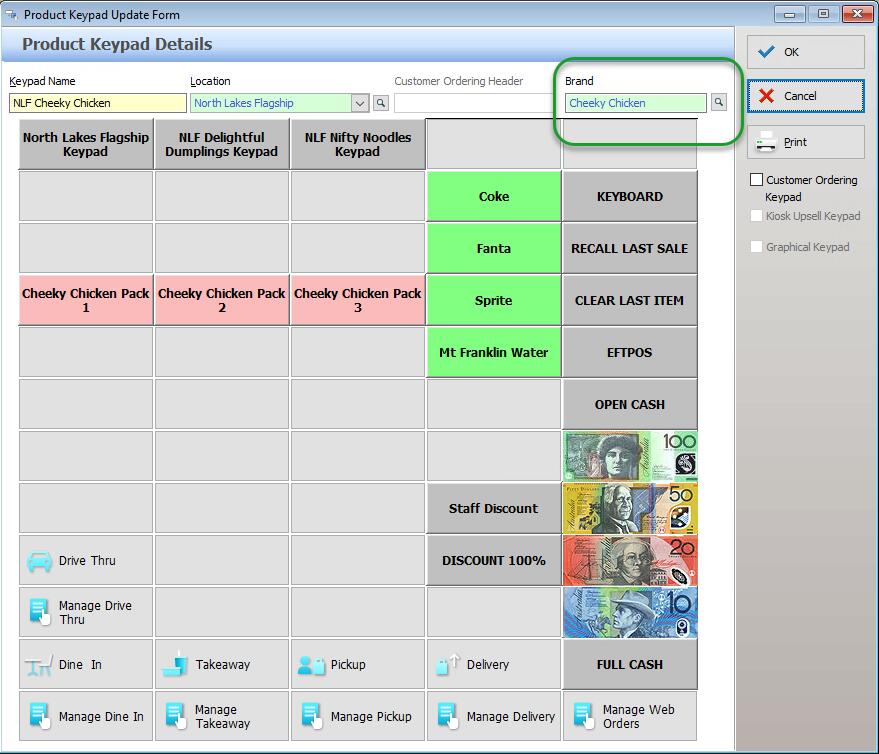Open Manage Web Orders key
This screenshot has width=879, height=754.
[x=629, y=717]
